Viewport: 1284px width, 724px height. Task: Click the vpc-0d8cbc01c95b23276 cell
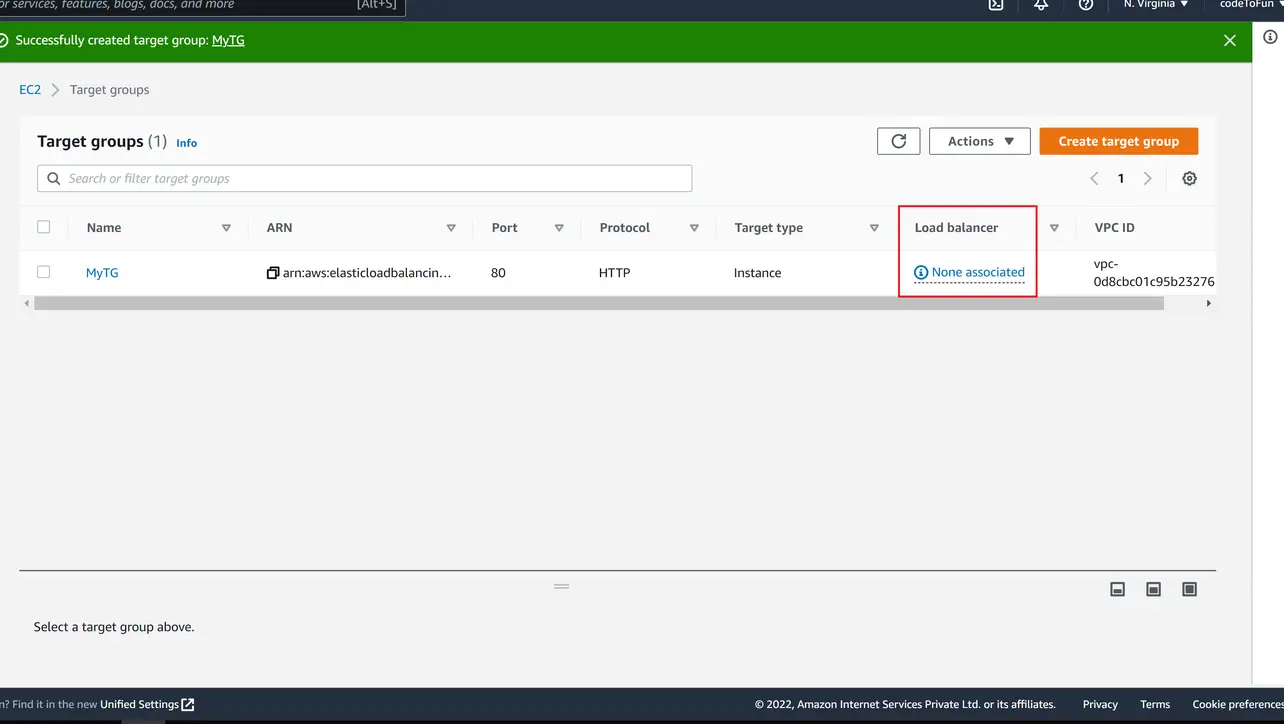click(x=1154, y=273)
